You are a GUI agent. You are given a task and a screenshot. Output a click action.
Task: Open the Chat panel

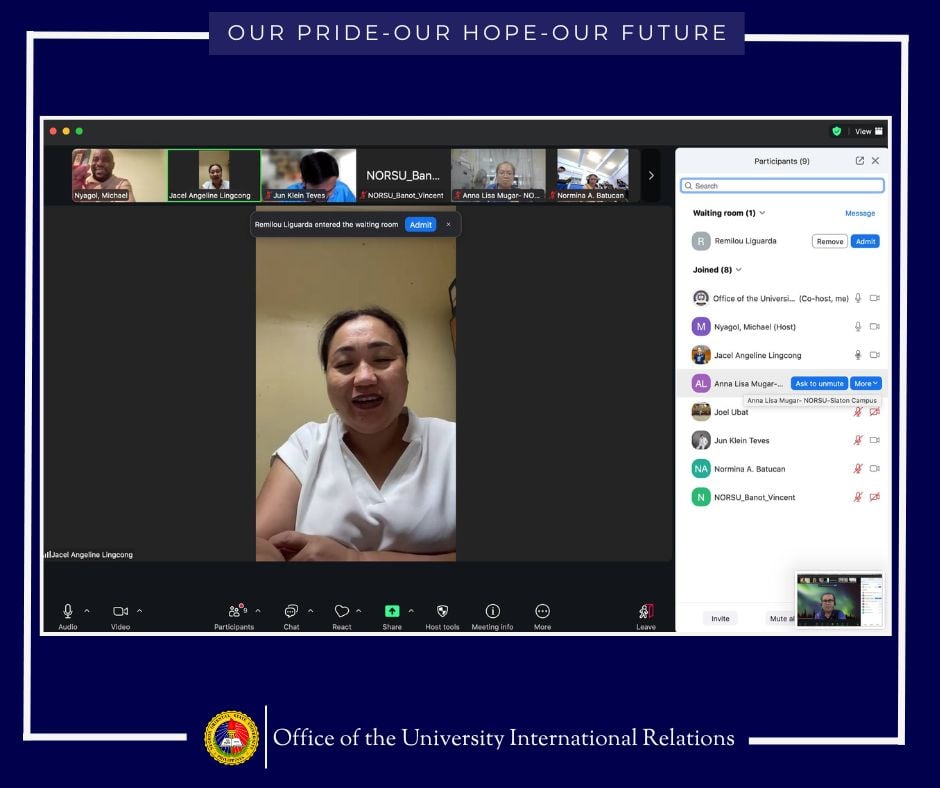(x=291, y=611)
